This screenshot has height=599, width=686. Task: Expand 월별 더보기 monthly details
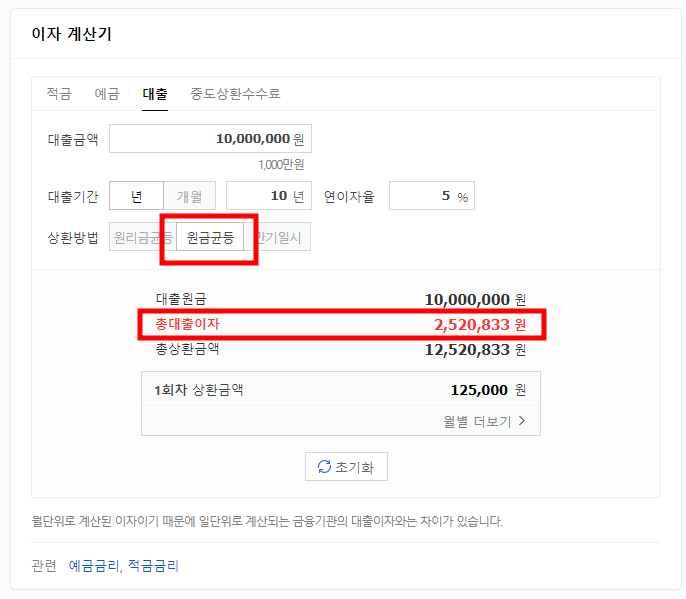484,421
